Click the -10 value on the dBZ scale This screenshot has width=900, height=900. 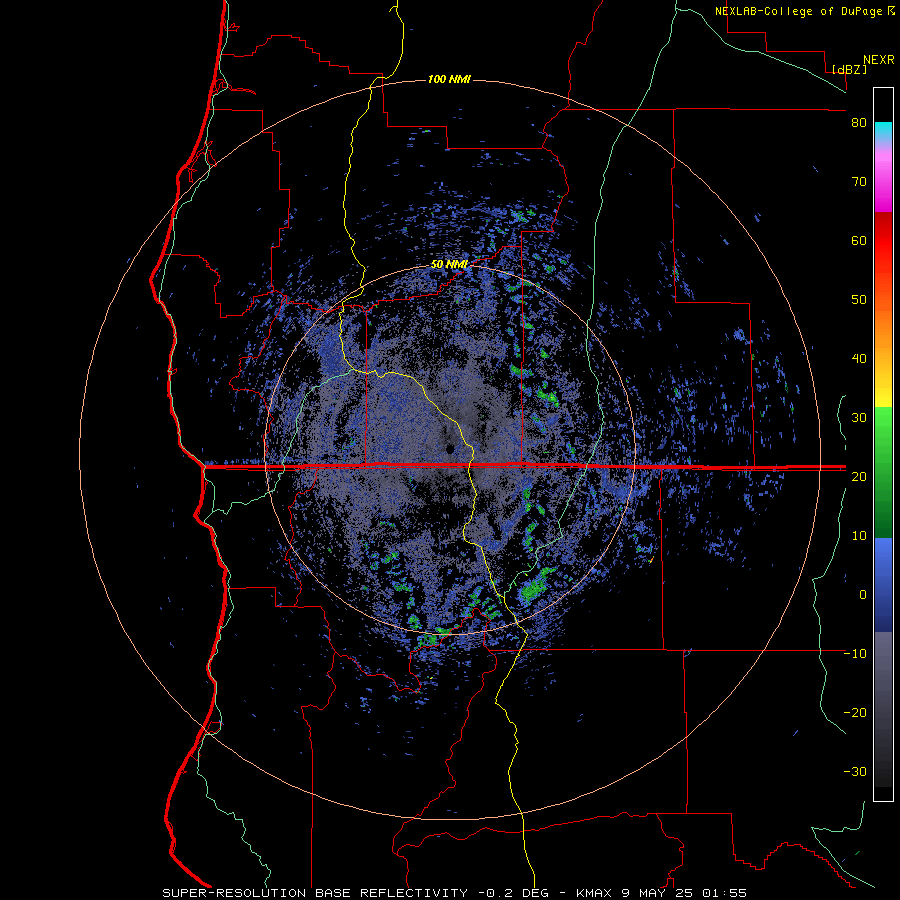coord(855,654)
